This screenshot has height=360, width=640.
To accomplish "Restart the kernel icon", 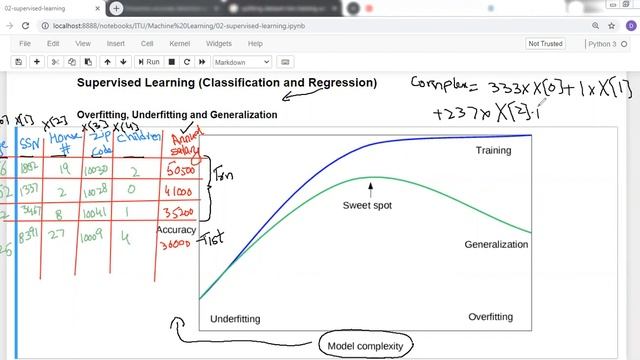I will [187, 62].
